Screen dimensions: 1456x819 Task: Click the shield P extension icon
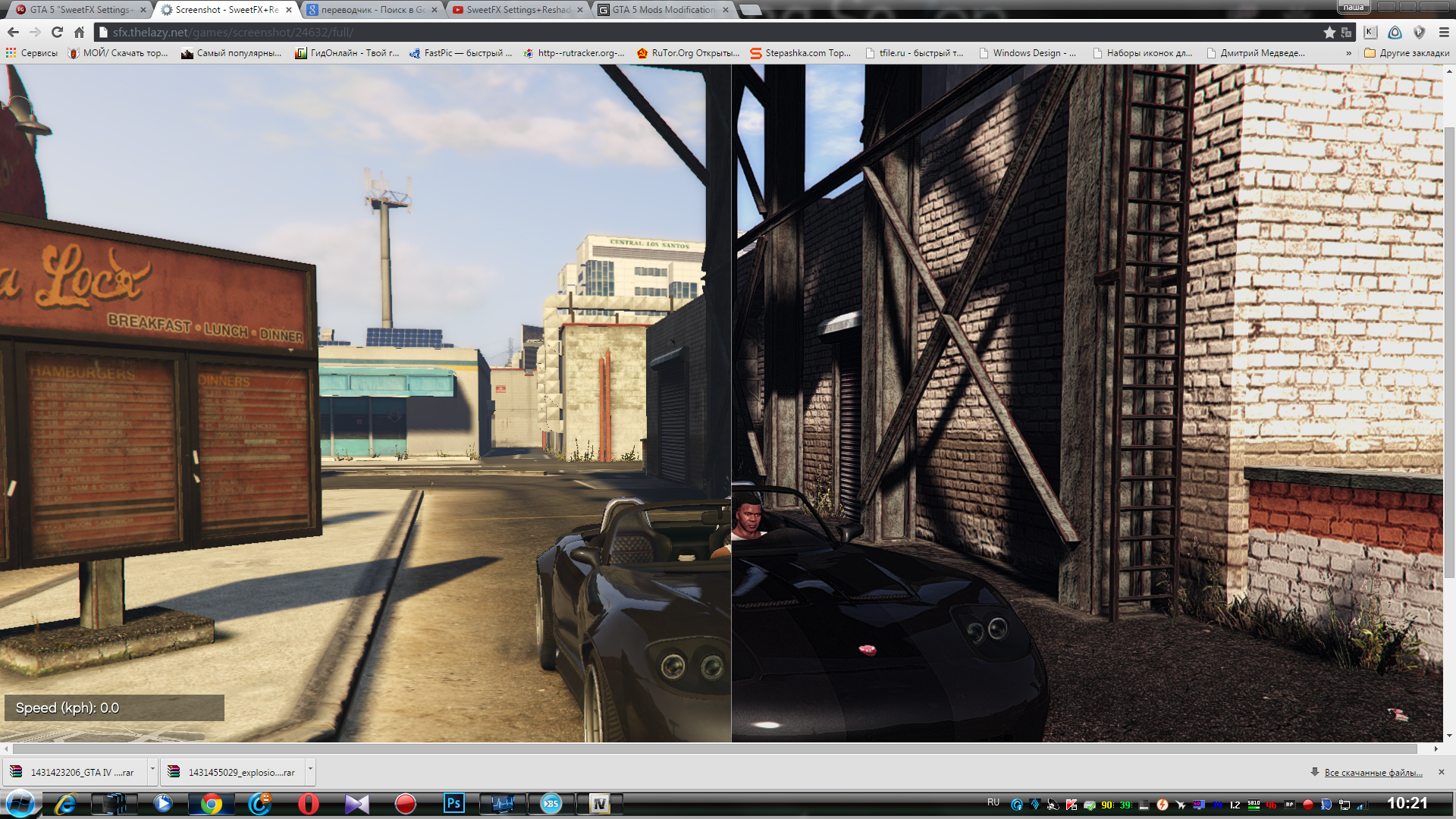point(1420,33)
